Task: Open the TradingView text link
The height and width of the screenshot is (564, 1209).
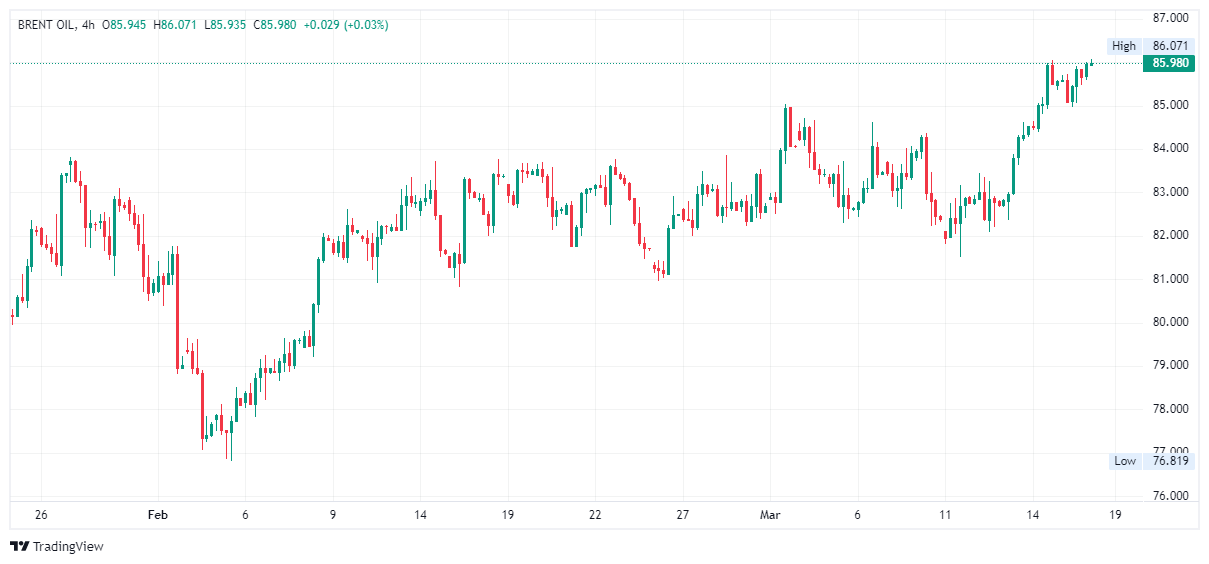Action: click(67, 546)
